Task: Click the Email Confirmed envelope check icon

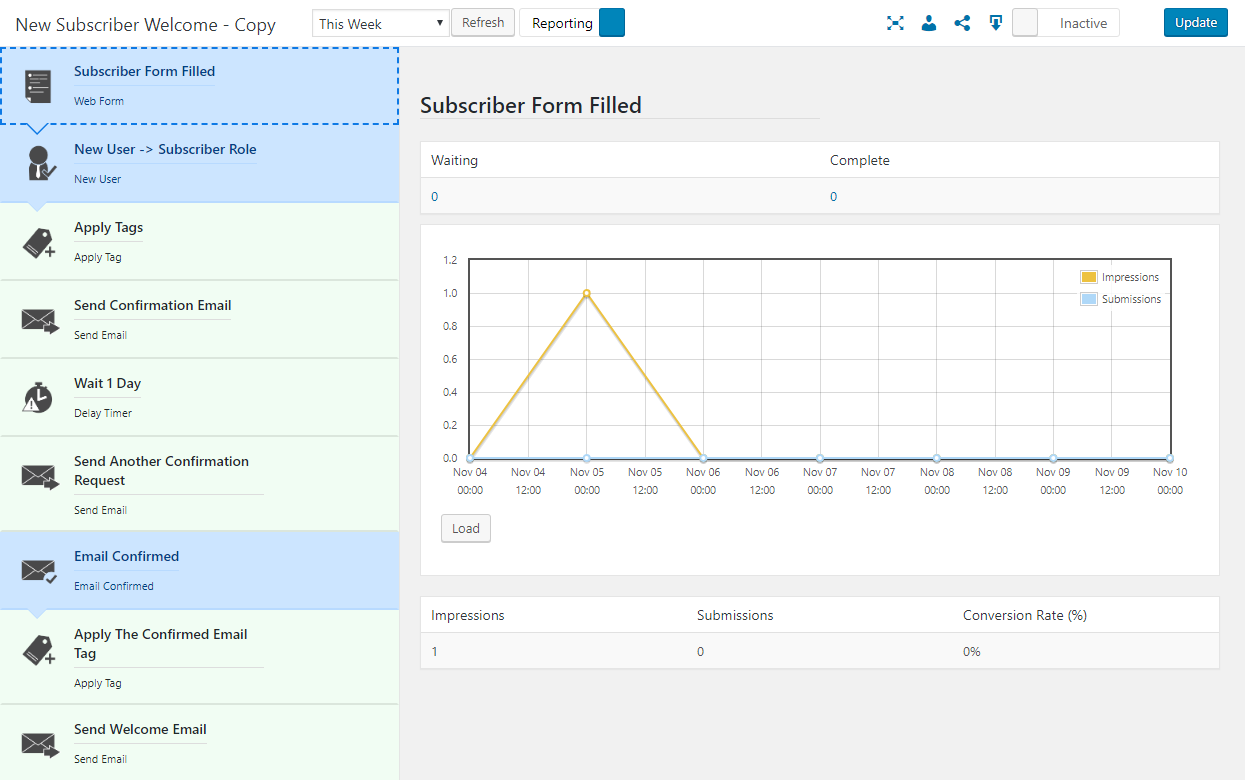Action: tap(39, 571)
